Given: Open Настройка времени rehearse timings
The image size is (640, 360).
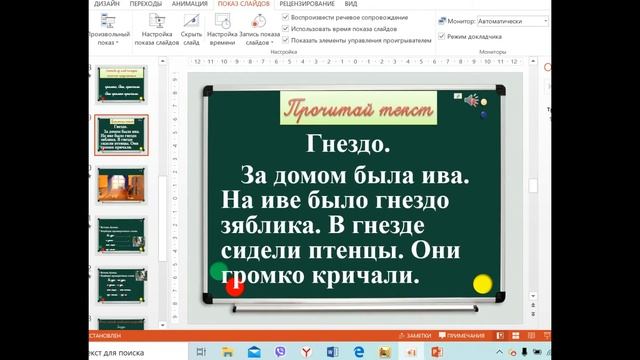Looking at the screenshot, I should (222, 29).
